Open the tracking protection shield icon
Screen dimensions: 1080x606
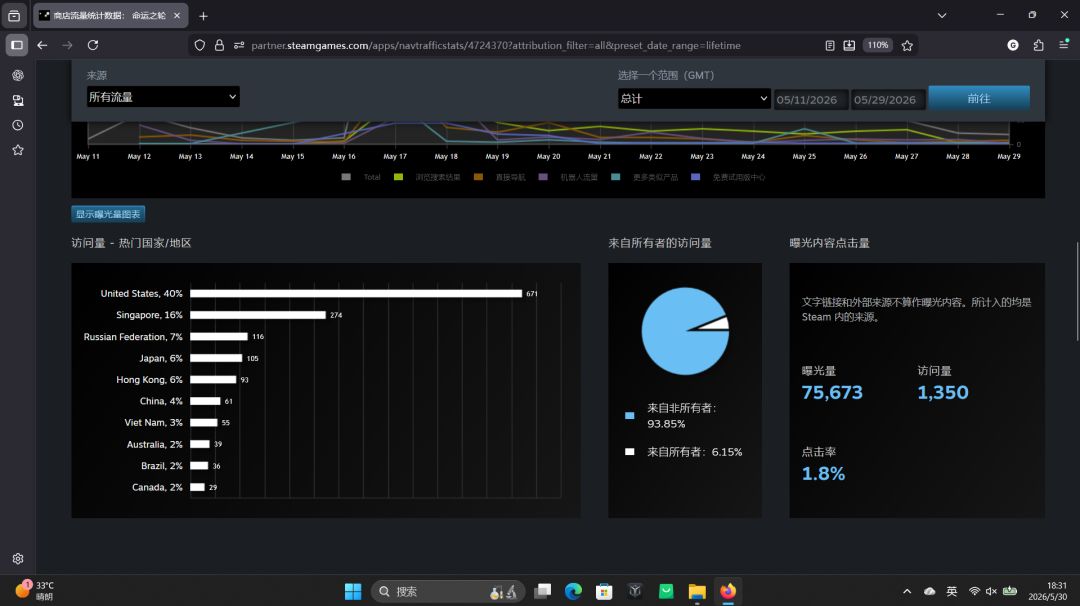click(x=200, y=45)
